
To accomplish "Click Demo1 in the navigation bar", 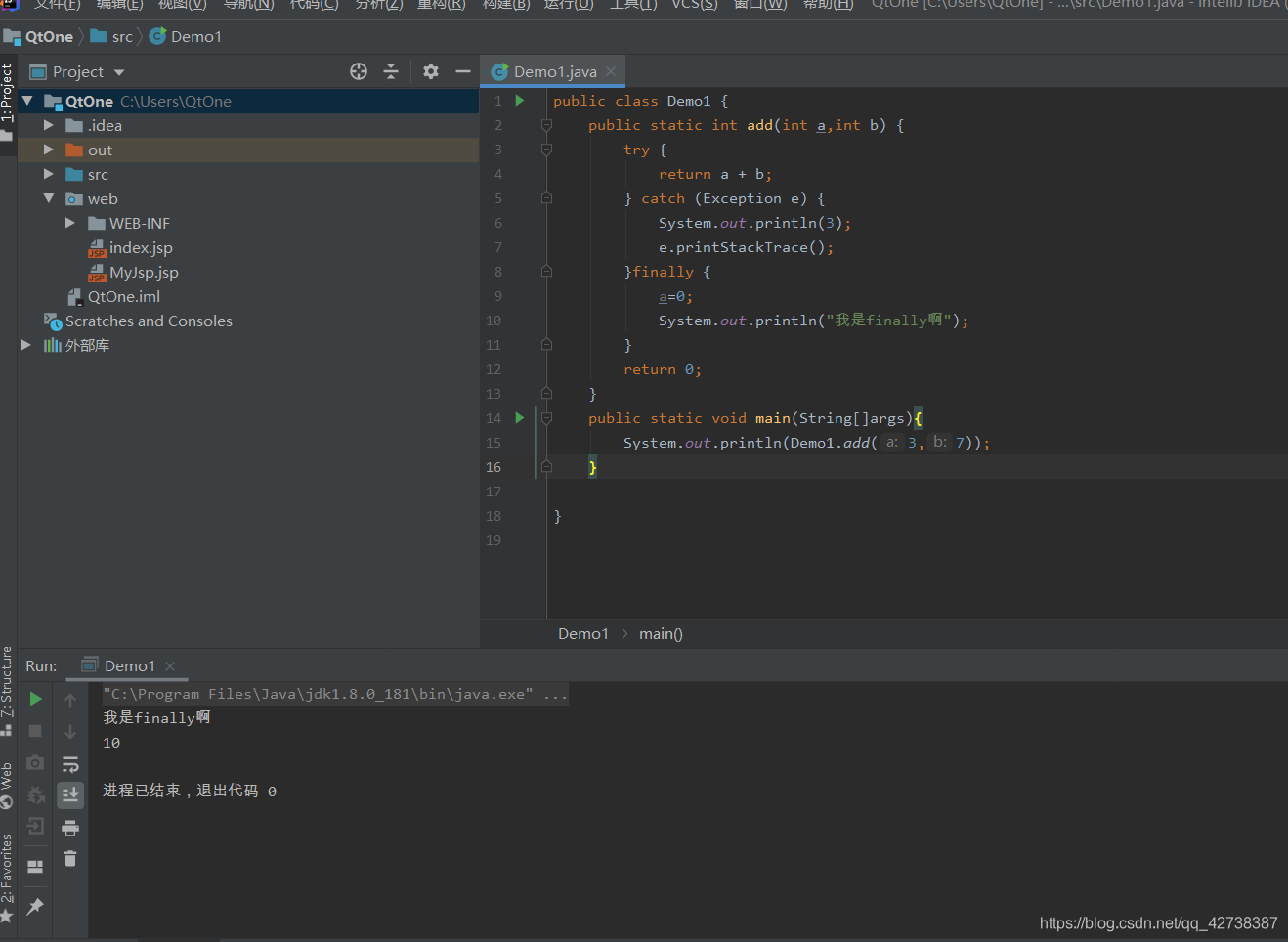I will (195, 36).
